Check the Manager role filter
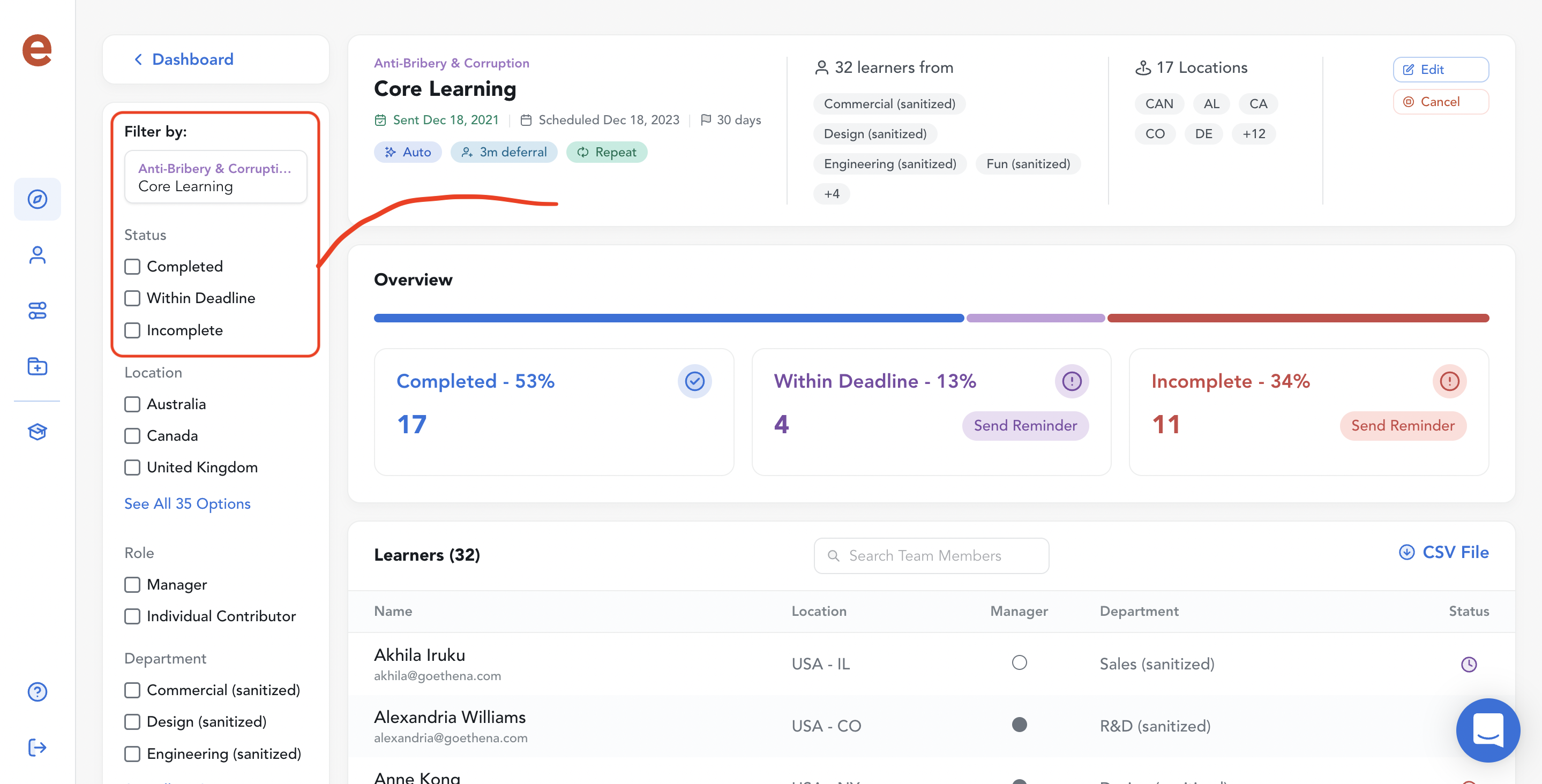Image resolution: width=1542 pixels, height=784 pixels. pos(132,585)
